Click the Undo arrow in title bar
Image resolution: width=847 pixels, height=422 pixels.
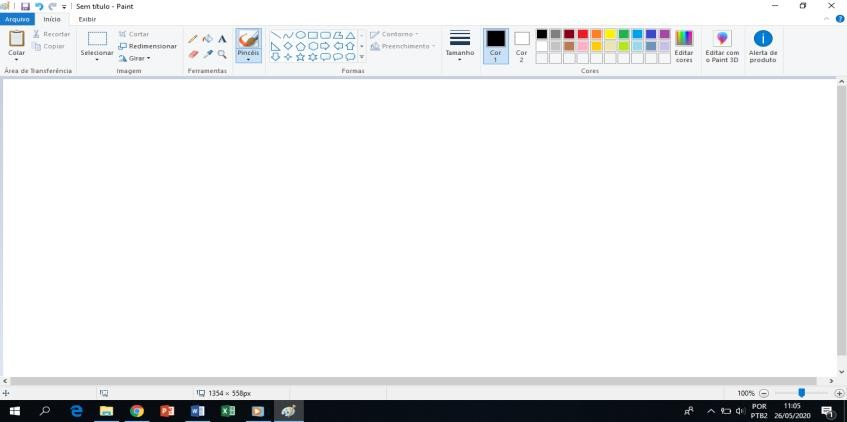(x=39, y=6)
